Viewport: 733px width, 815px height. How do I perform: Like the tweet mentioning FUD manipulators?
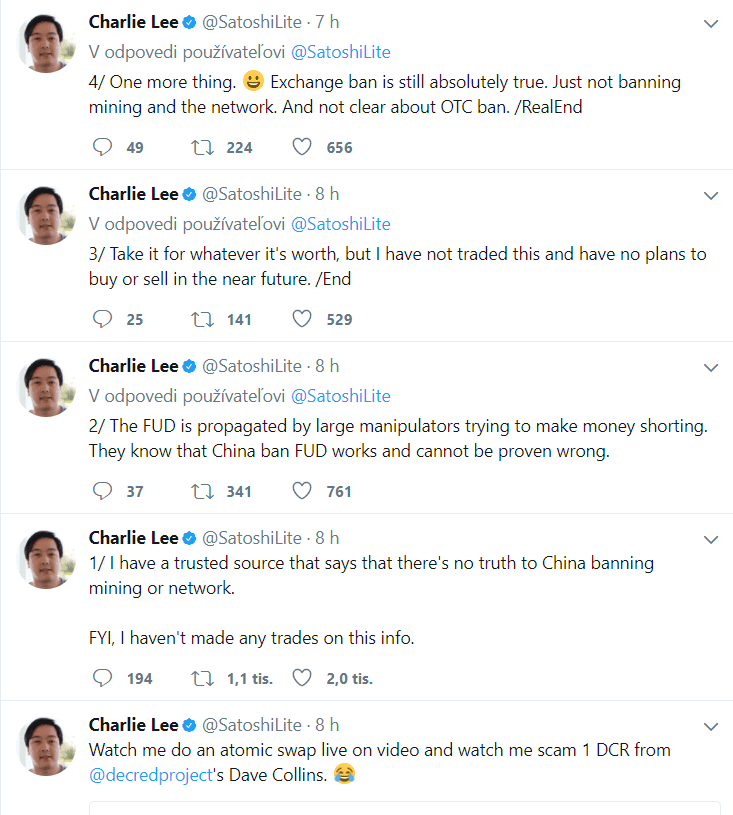(x=301, y=491)
